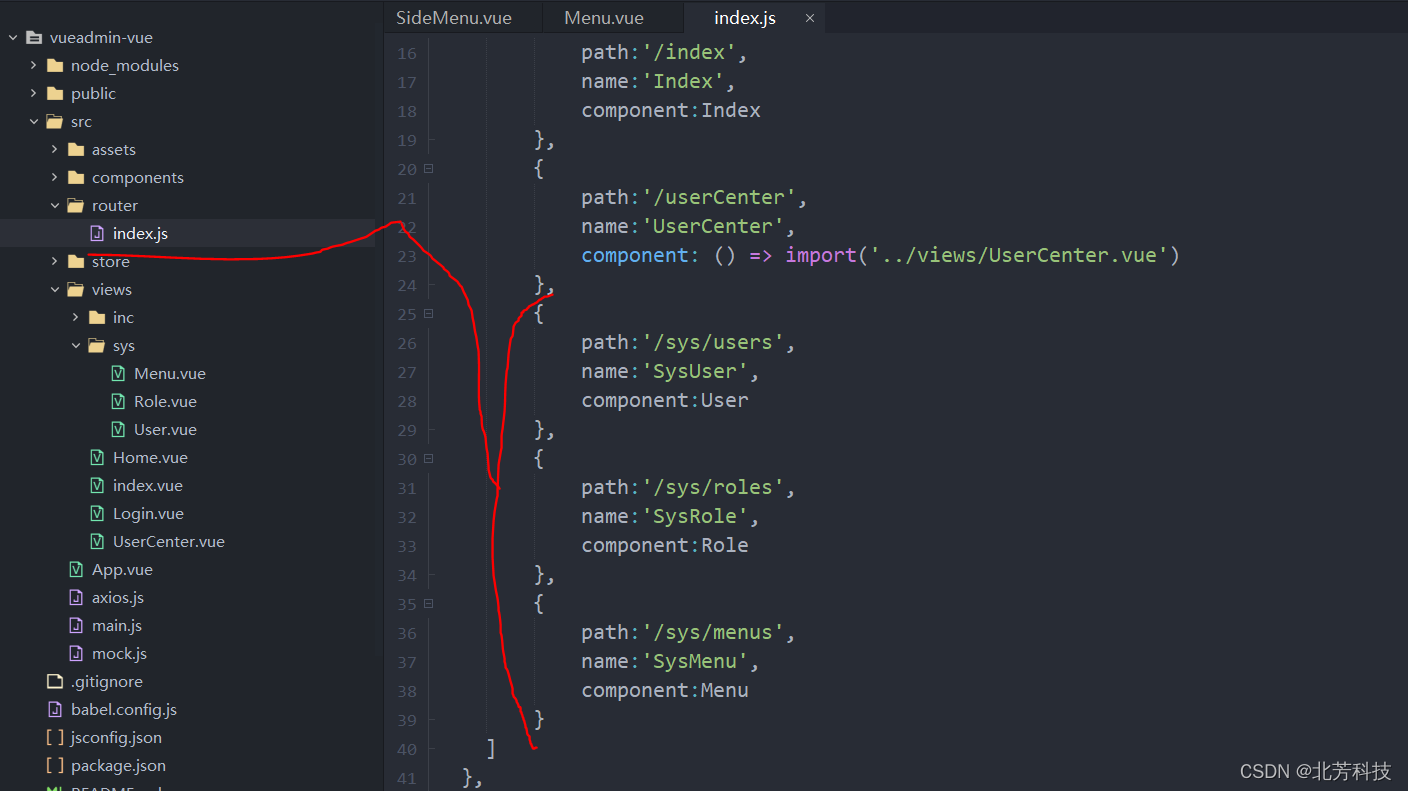This screenshot has width=1408, height=791.
Task: Expand the node_modules folder arrow
Action: (x=33, y=66)
